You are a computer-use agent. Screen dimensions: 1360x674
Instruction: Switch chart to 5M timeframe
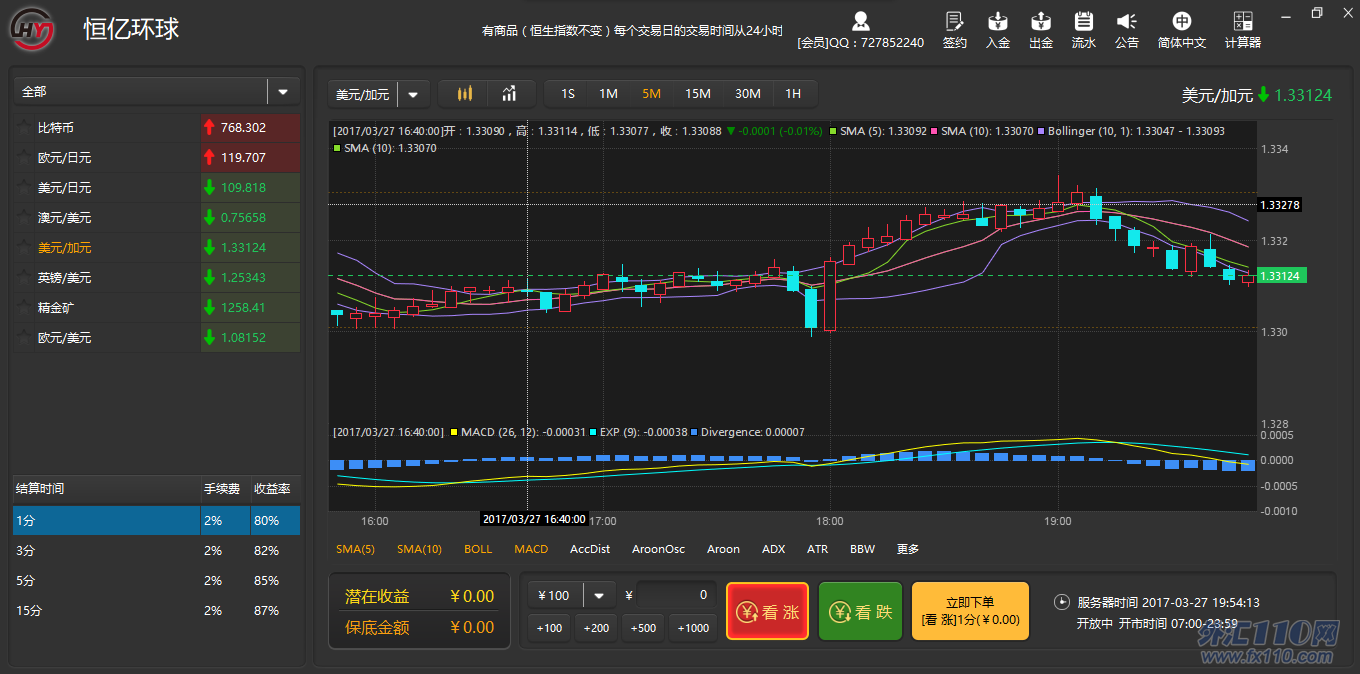(x=652, y=94)
